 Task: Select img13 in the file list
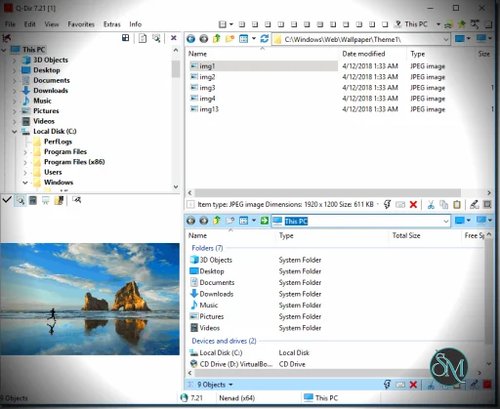209,109
